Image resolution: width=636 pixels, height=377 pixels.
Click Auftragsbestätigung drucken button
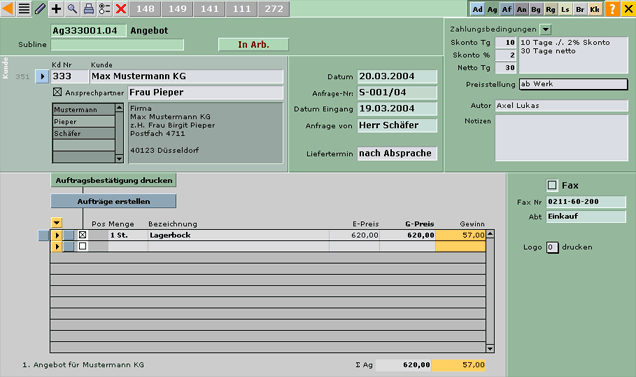point(114,180)
